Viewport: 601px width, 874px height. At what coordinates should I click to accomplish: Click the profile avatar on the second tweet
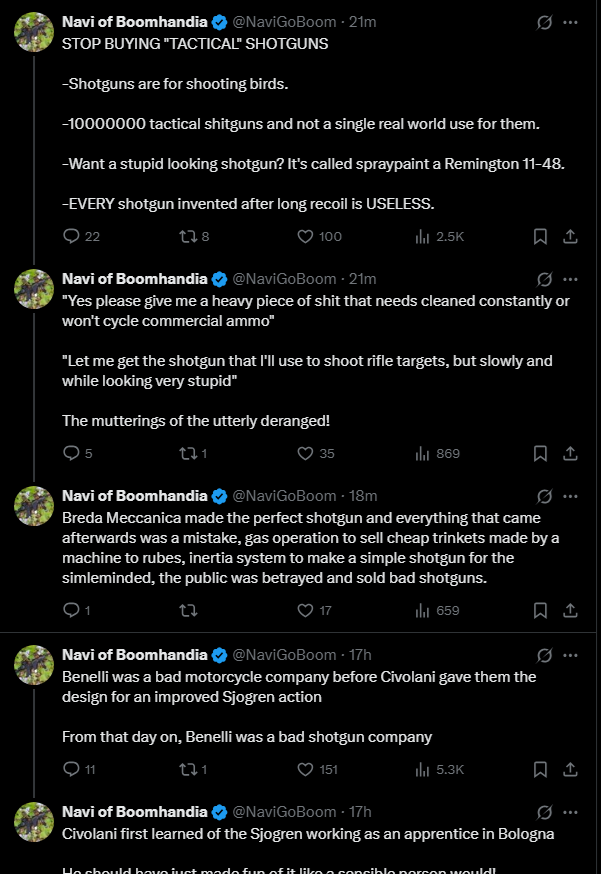[34, 289]
